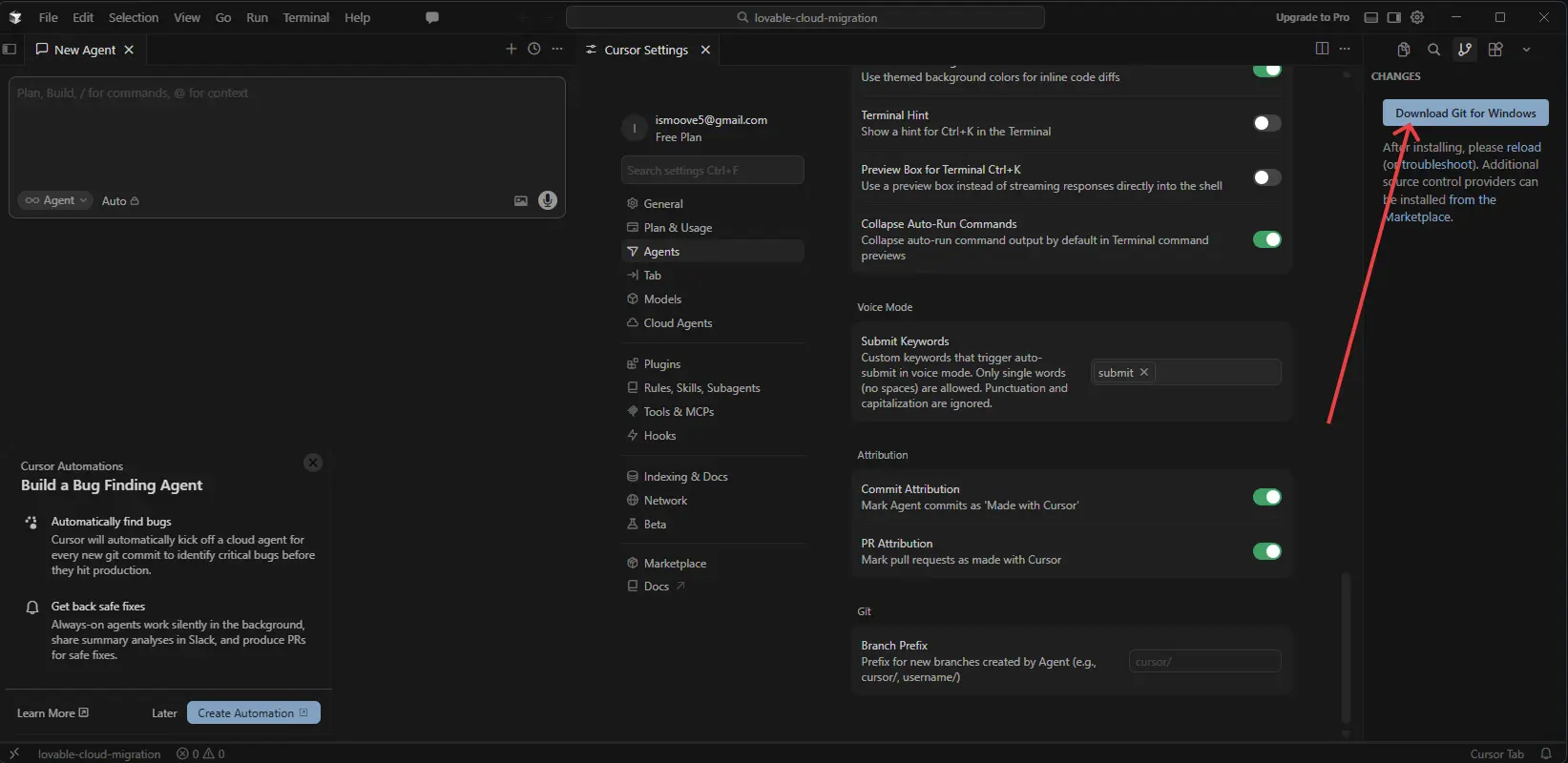Screen dimensions: 1568x763
Task: Open Indexing & Docs settings
Action: pyautogui.click(x=712, y=476)
